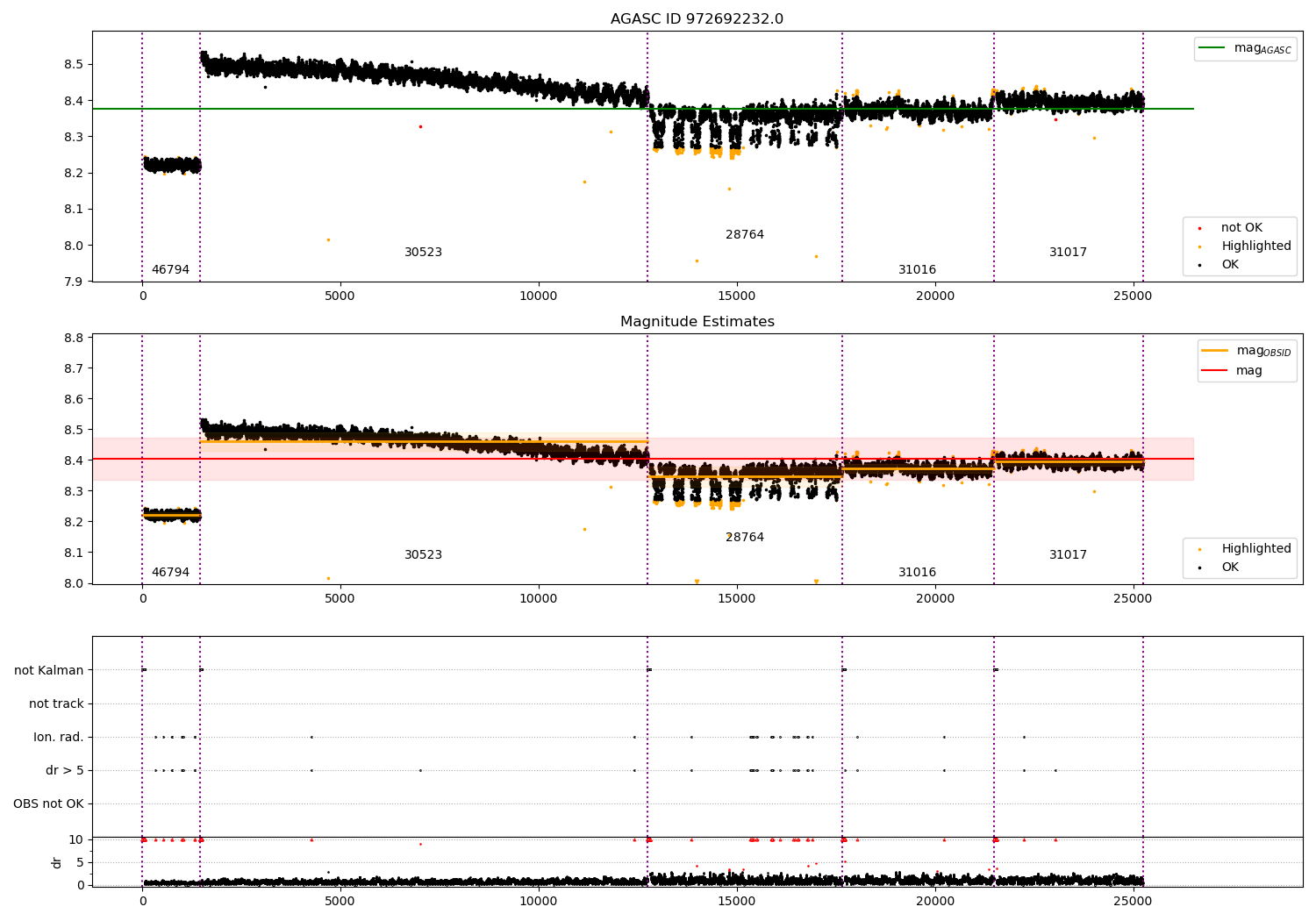Click y-tick 10 on the dr axis

coord(76,840)
